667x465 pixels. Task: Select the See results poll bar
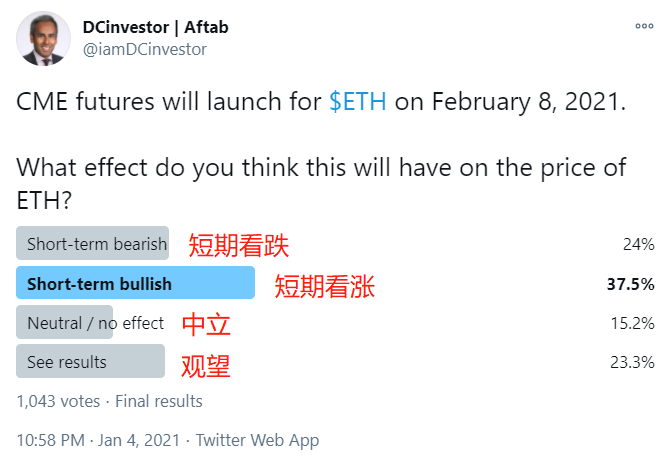[x=90, y=362]
